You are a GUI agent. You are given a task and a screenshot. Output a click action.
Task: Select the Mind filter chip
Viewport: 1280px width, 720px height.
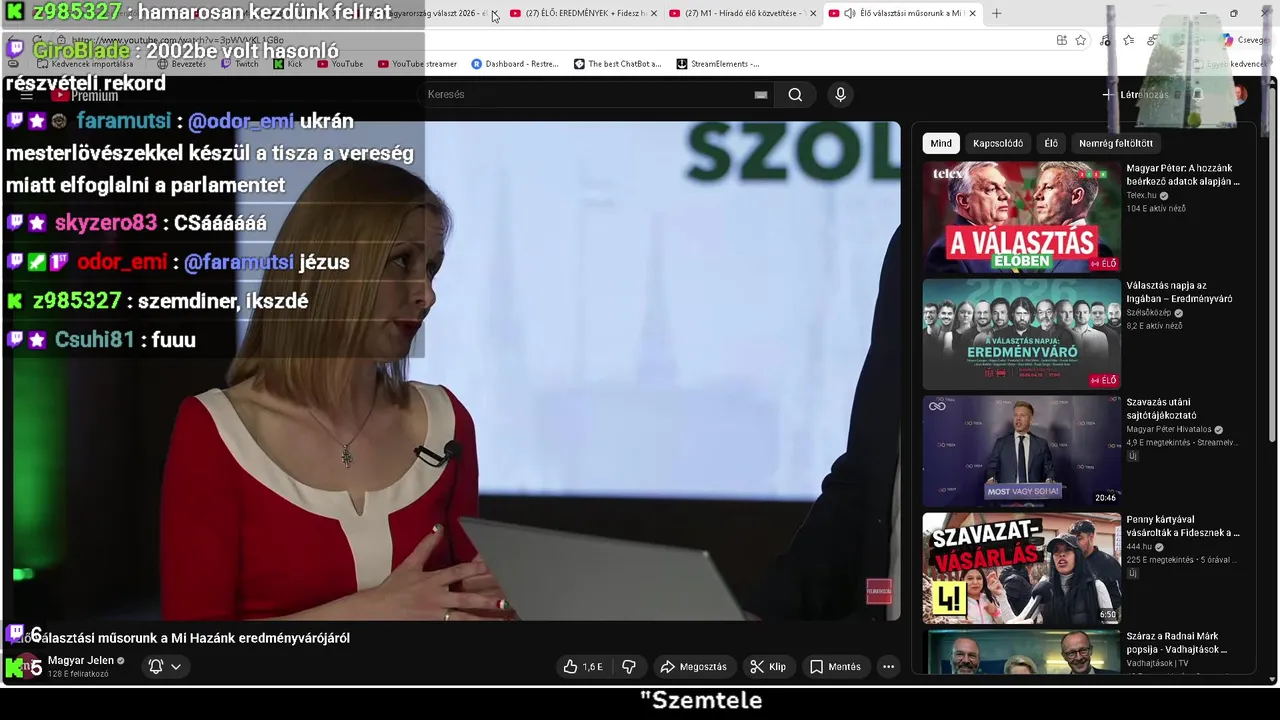pyautogui.click(x=941, y=143)
